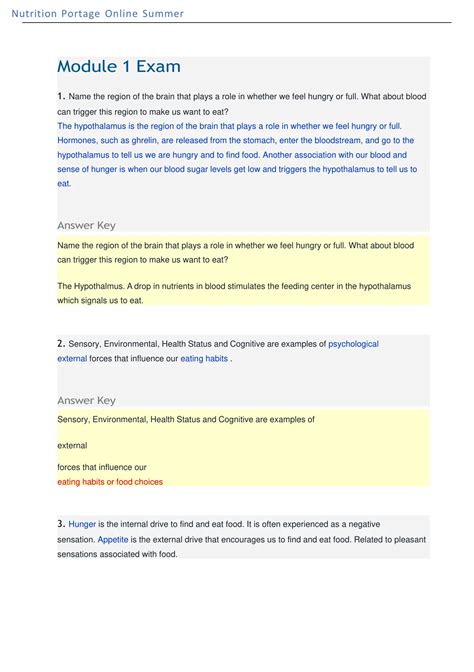This screenshot has height=672, width=474.
Task: Click the Nutrition Portage Online Summer header
Action: point(97,13)
